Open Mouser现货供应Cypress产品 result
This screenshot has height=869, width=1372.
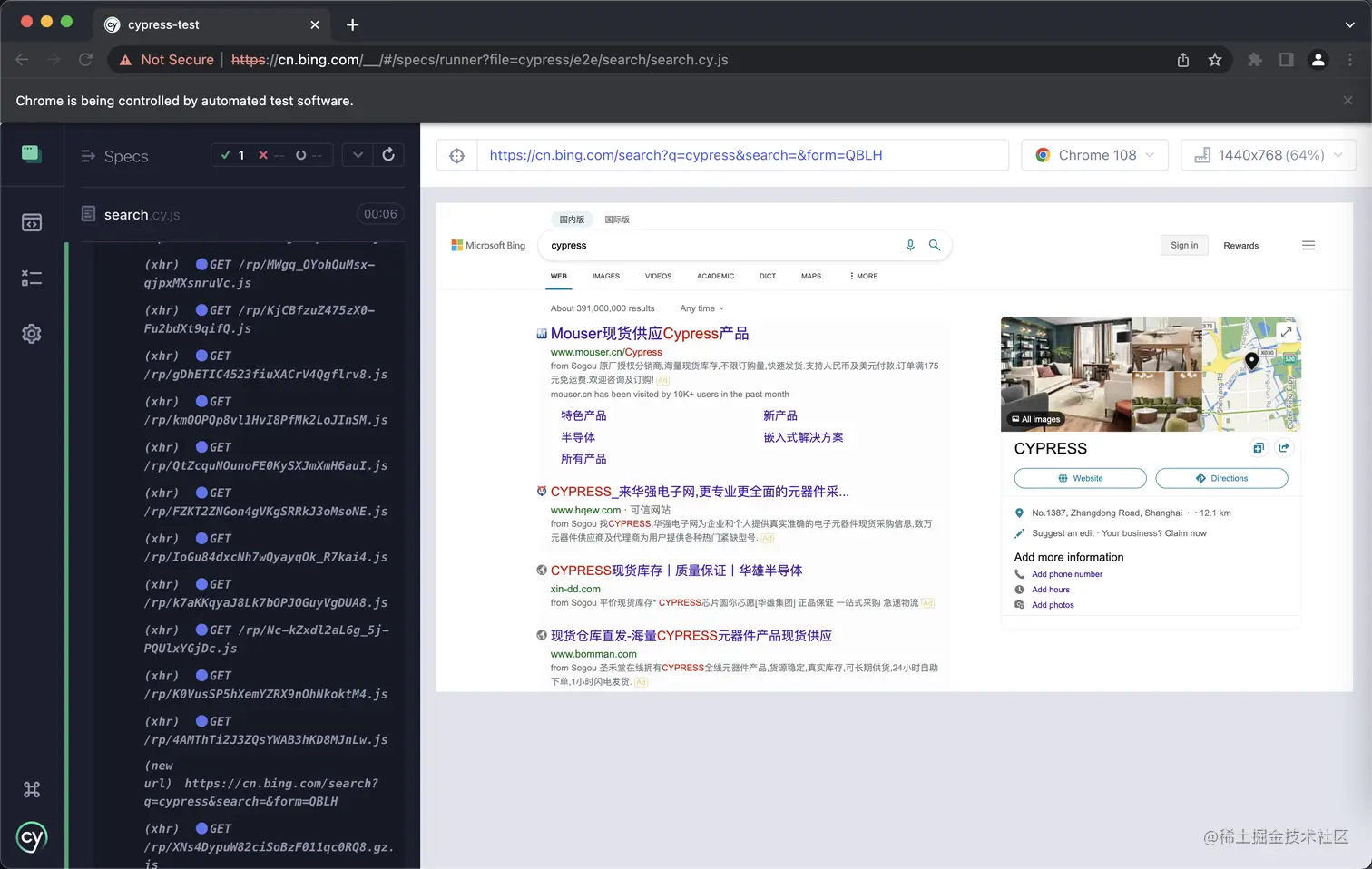650,334
